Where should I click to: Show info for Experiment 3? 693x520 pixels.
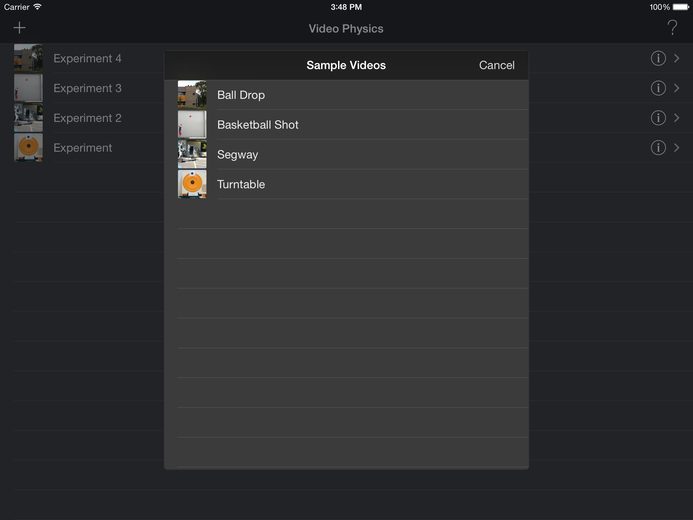point(658,88)
